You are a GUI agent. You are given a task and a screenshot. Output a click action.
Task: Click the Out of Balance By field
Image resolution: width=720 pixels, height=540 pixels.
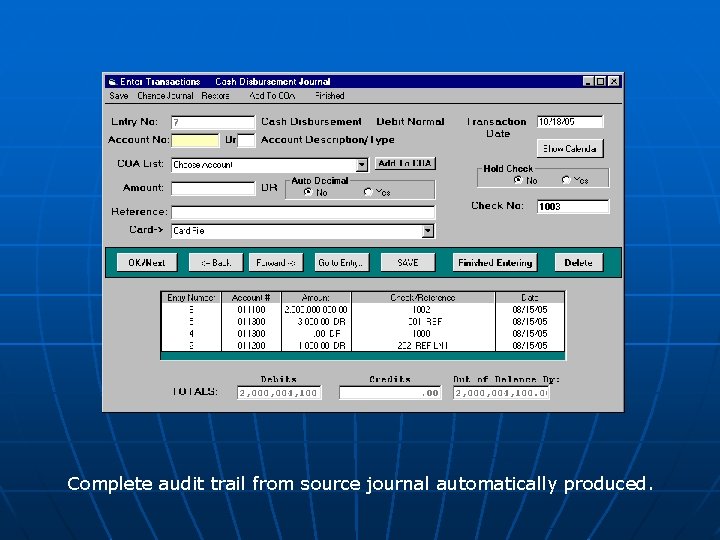[501, 393]
